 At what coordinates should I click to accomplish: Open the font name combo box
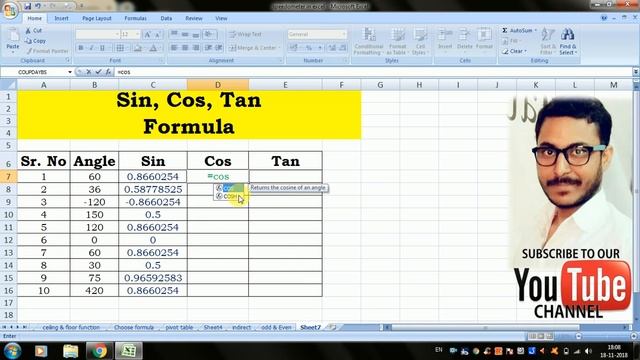coord(98,34)
